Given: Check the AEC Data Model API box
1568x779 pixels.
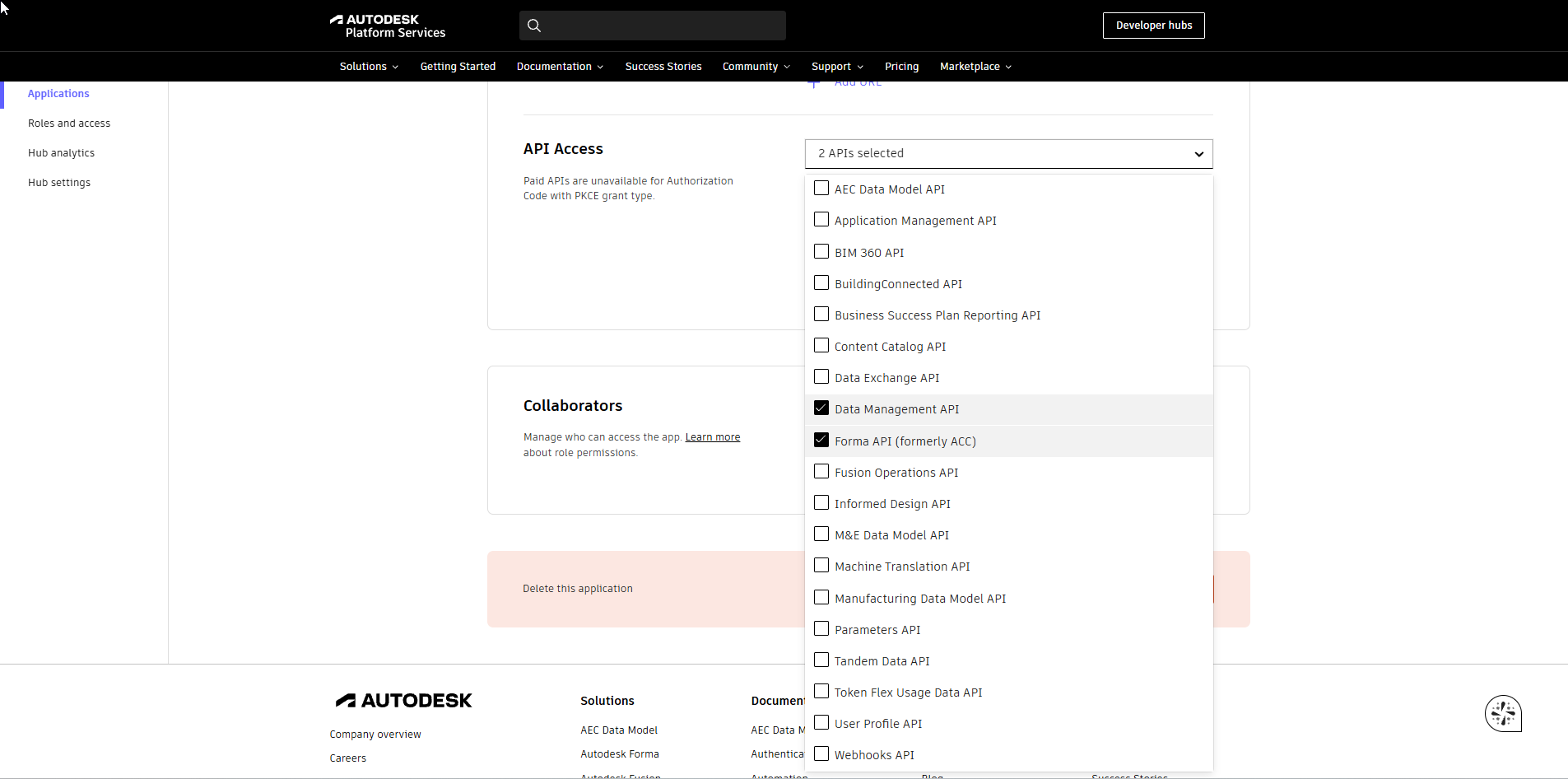Looking at the screenshot, I should pyautogui.click(x=821, y=189).
